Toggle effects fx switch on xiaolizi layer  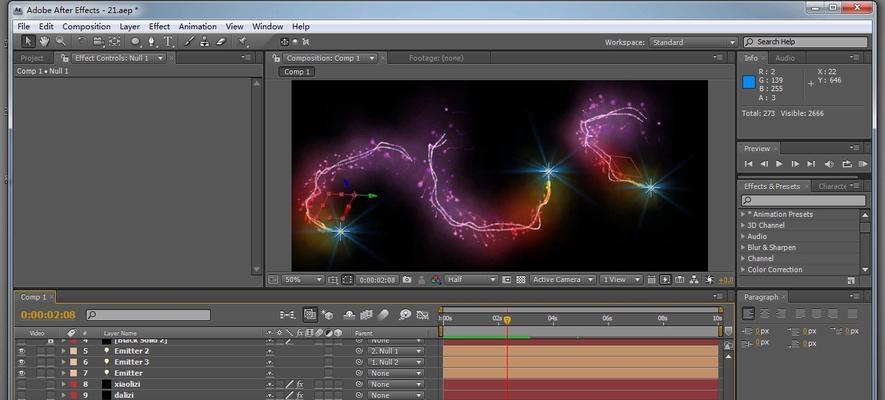[x=300, y=384]
